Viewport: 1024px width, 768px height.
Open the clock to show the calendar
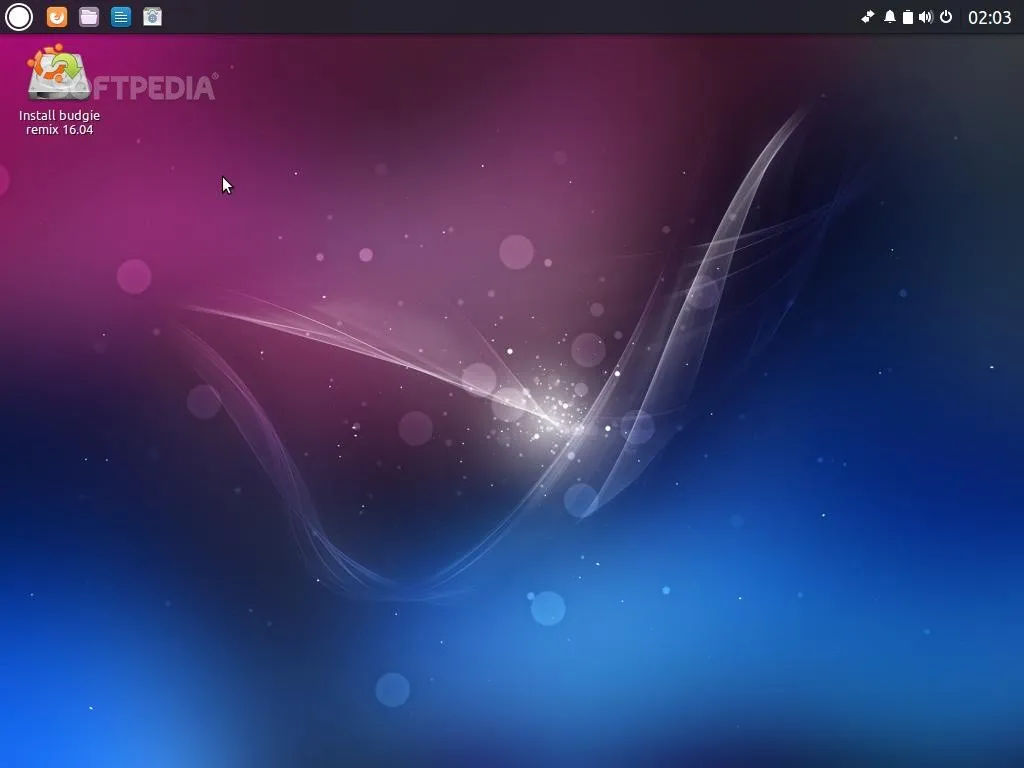coord(992,17)
